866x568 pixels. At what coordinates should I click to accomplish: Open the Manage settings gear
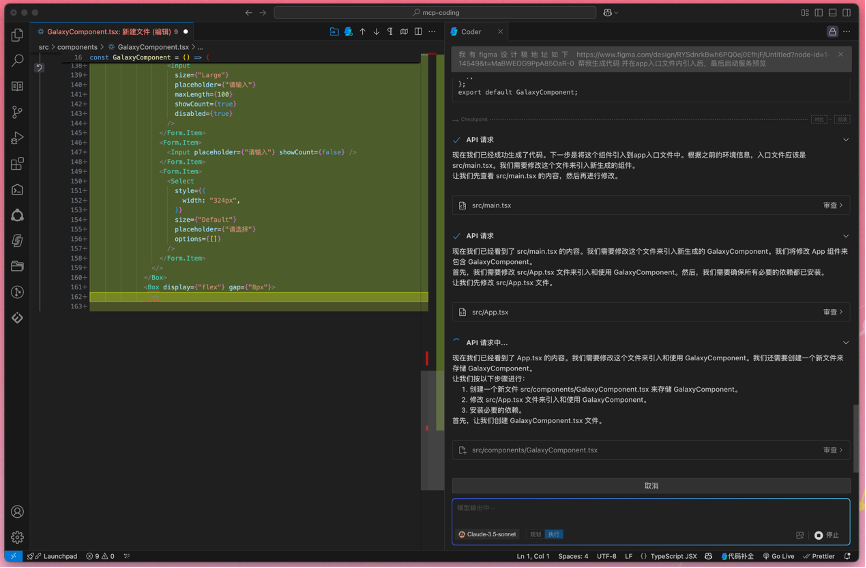(x=17, y=537)
